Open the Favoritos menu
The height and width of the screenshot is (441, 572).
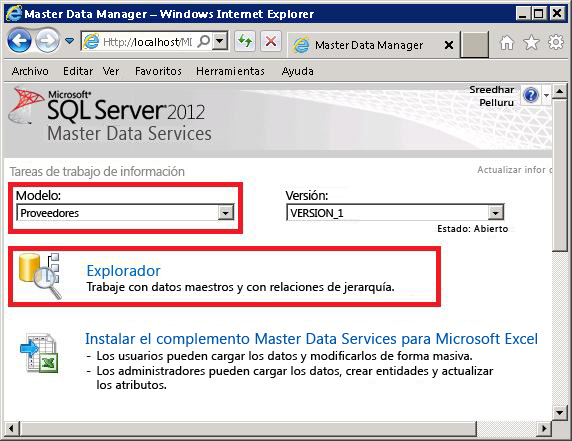(158, 71)
